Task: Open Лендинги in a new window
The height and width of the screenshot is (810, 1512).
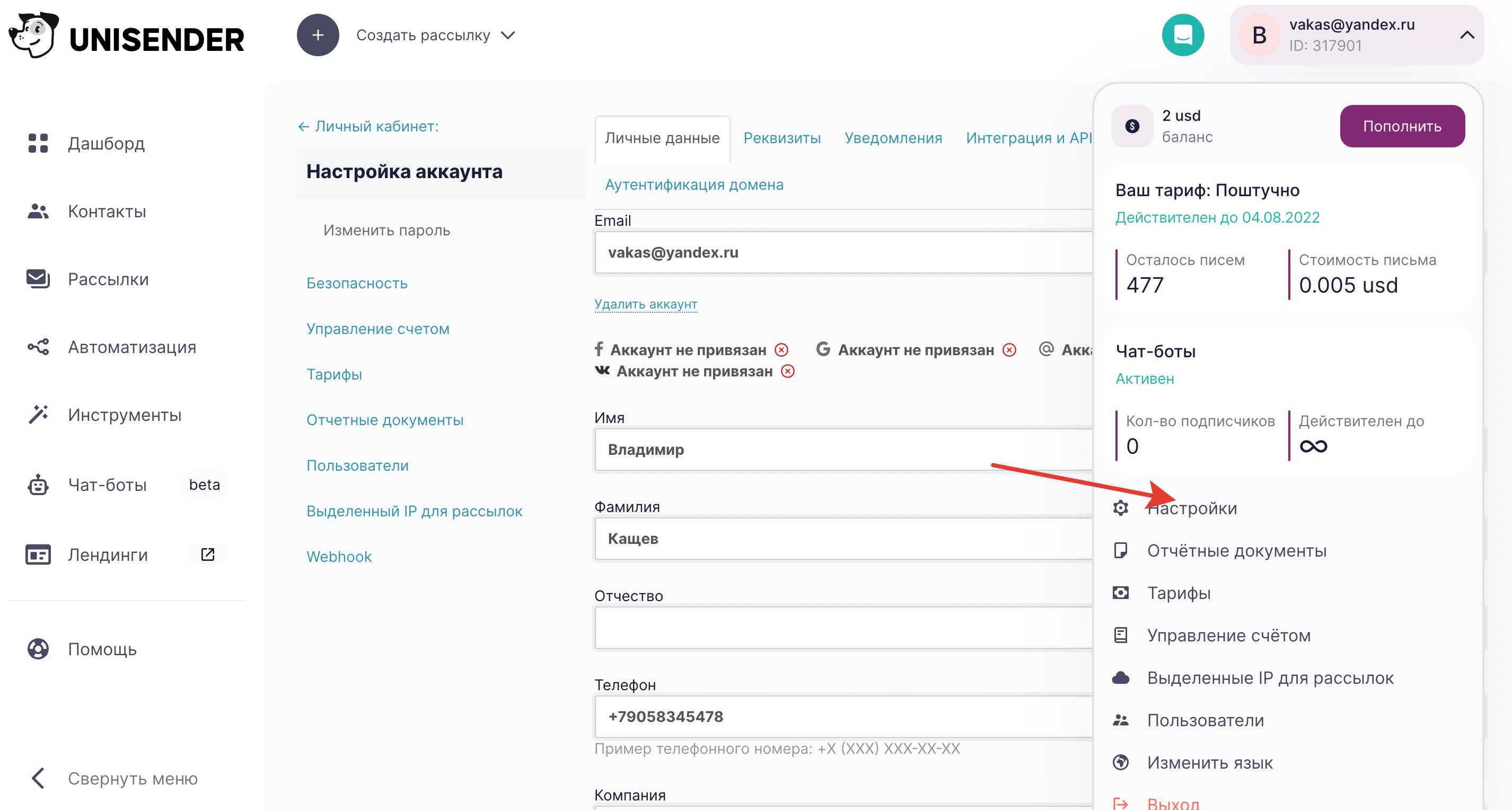Action: [207, 554]
